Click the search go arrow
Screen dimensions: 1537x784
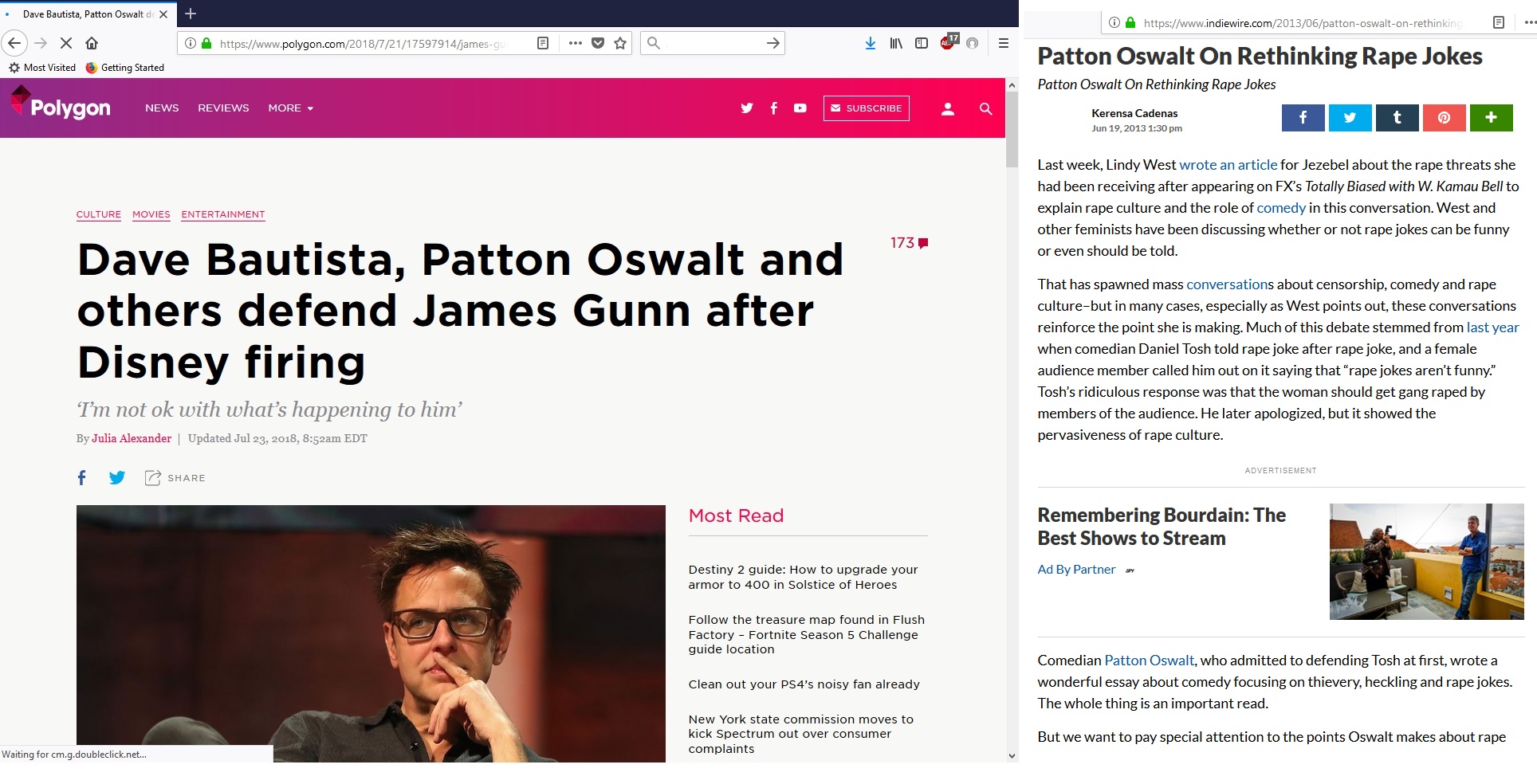point(772,43)
